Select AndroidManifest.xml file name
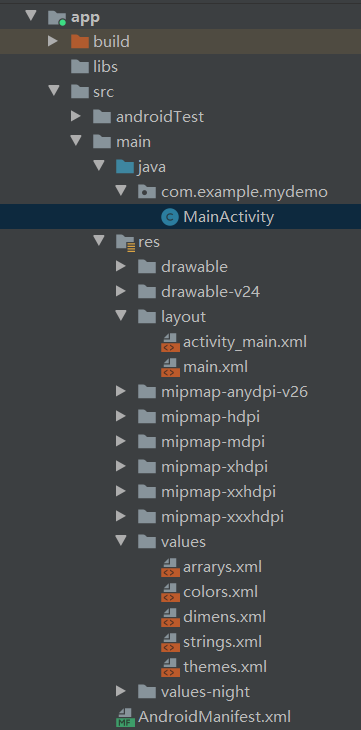 coord(214,716)
